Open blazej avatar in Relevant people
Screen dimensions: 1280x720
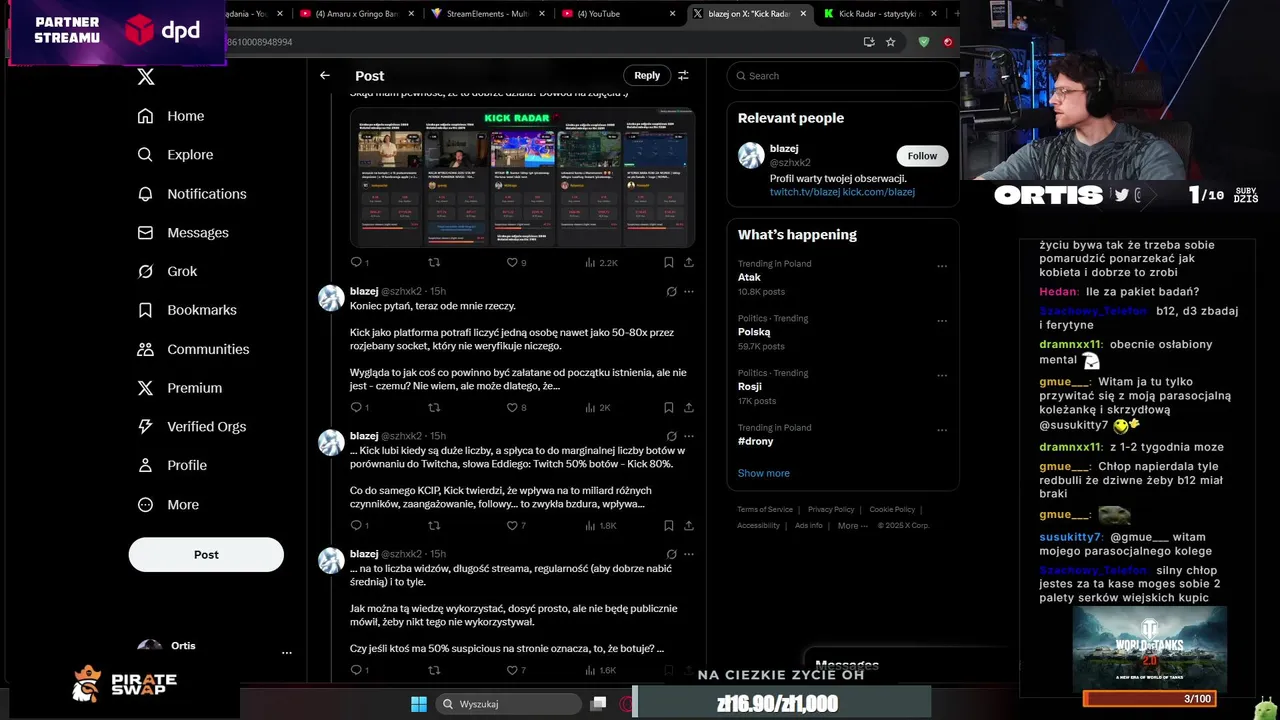click(751, 155)
